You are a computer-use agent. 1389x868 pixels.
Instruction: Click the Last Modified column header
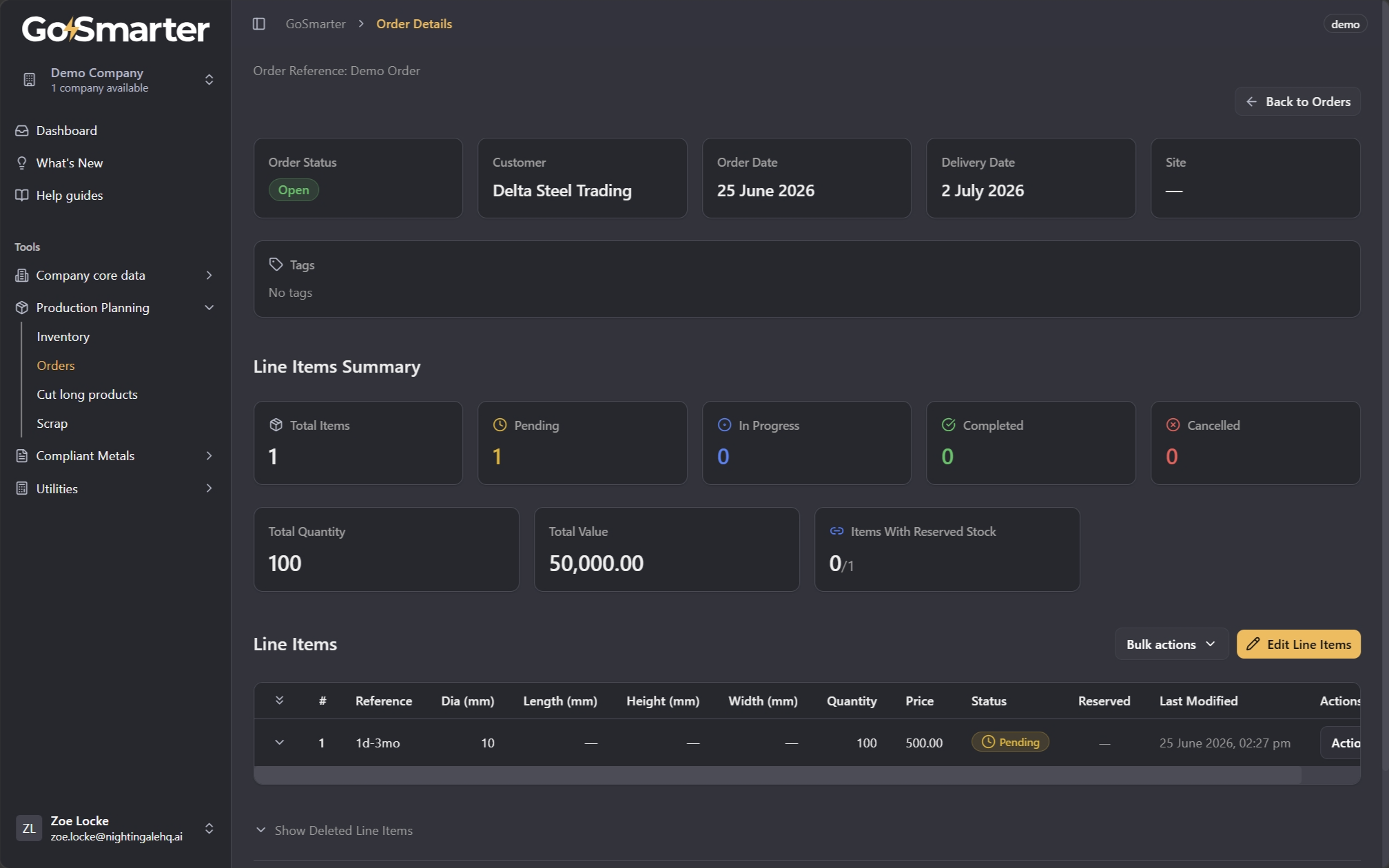pyautogui.click(x=1198, y=701)
